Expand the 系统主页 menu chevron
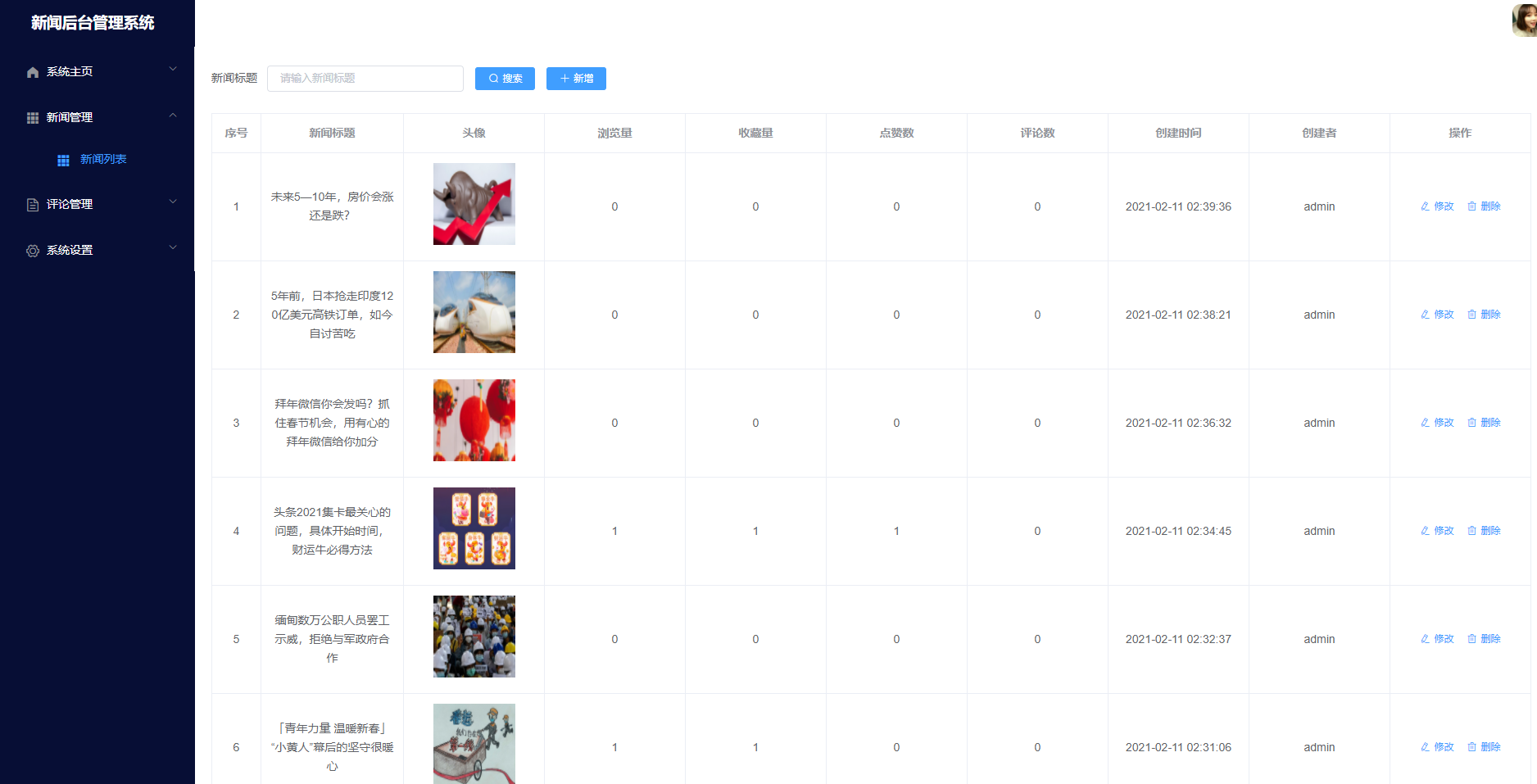Viewport: 1537px width, 784px height. (x=173, y=69)
